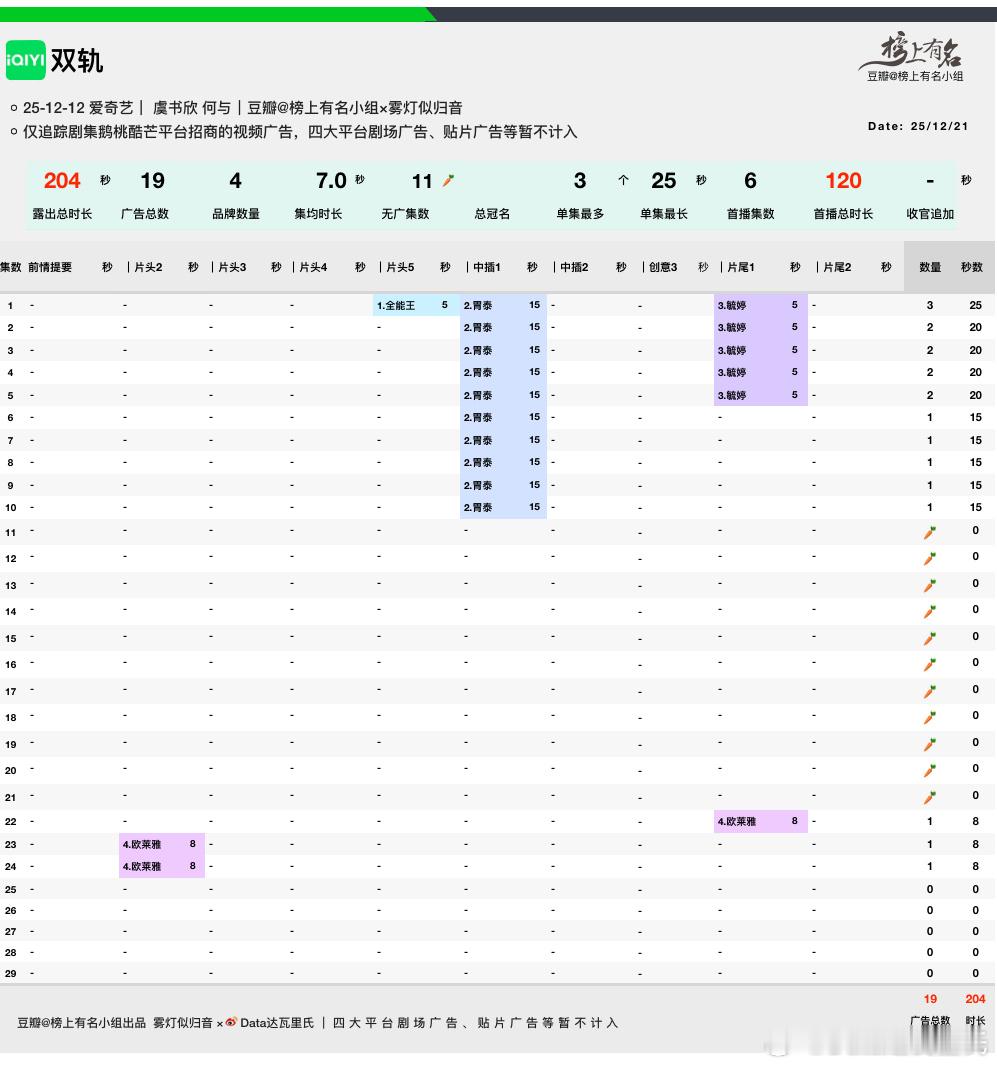The image size is (997, 1066).
Task: Click the 中插2 column header
Action: click(x=574, y=267)
